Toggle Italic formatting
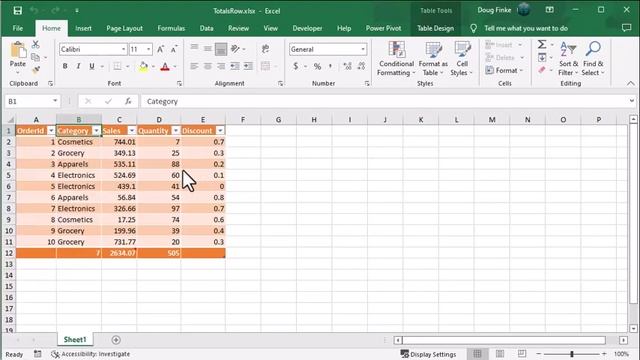This screenshot has height=360, width=640. (78, 66)
